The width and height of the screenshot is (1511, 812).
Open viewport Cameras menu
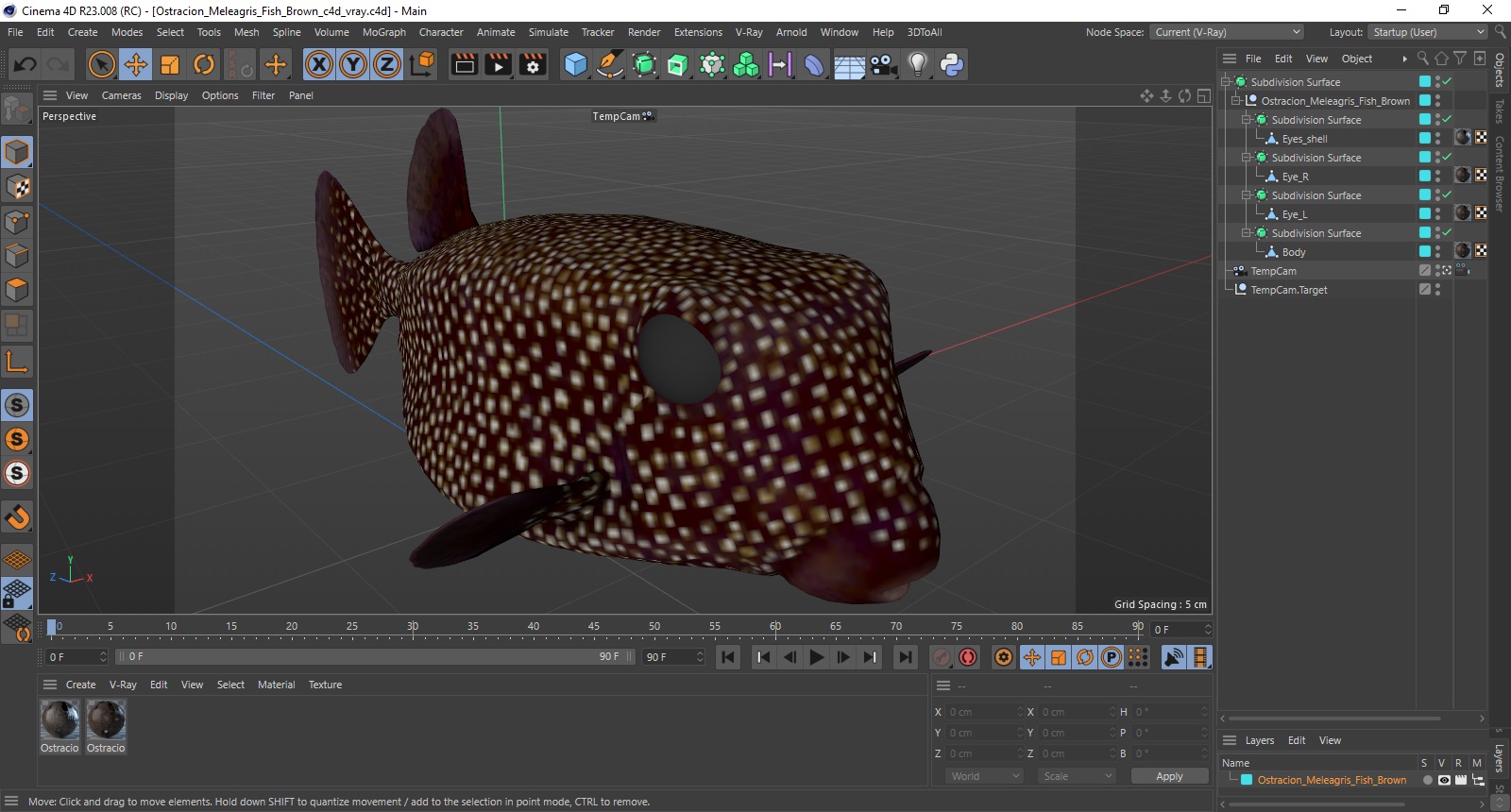(x=121, y=95)
